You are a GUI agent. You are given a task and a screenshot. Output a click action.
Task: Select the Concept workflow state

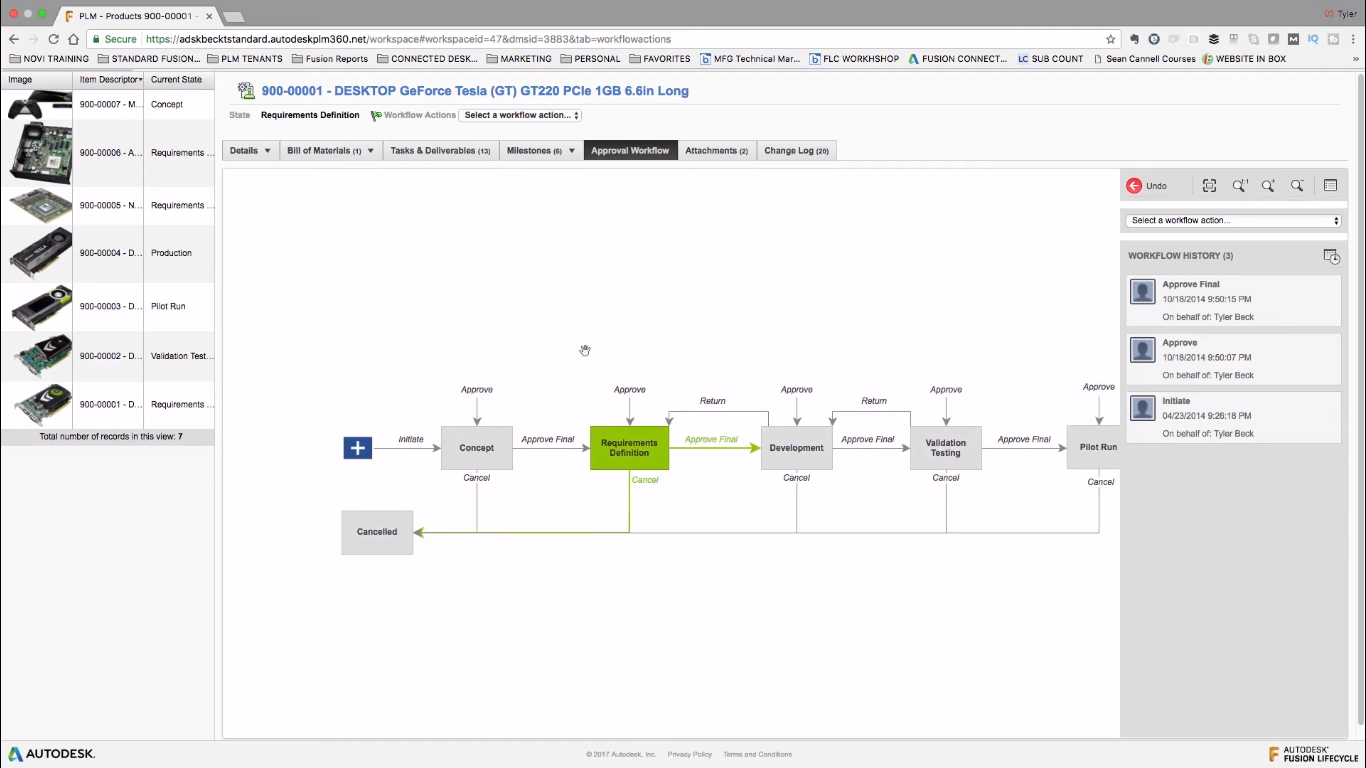pyautogui.click(x=477, y=448)
